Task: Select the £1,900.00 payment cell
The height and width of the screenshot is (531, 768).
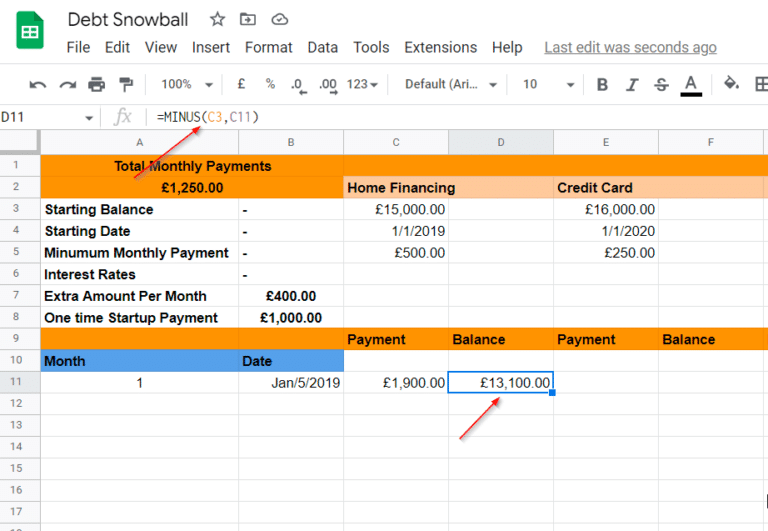Action: [x=396, y=382]
